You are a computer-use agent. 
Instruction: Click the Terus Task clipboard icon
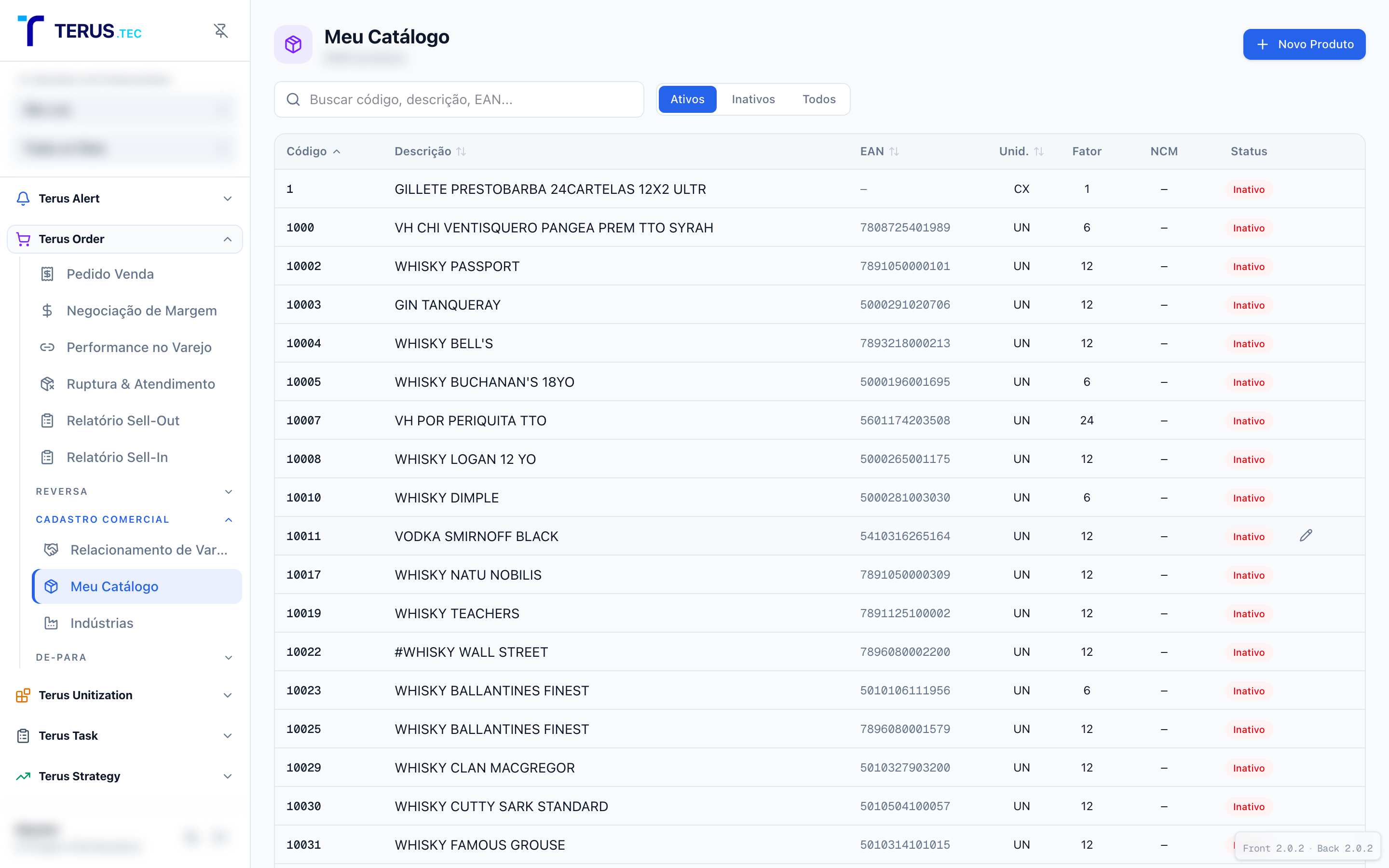(23, 736)
